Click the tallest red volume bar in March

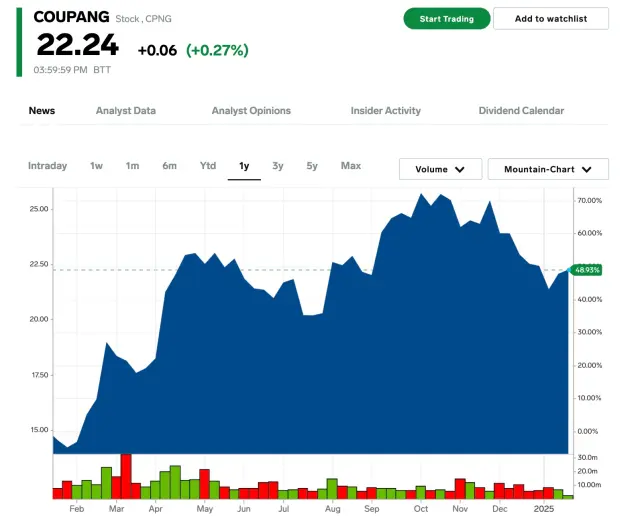[126, 476]
